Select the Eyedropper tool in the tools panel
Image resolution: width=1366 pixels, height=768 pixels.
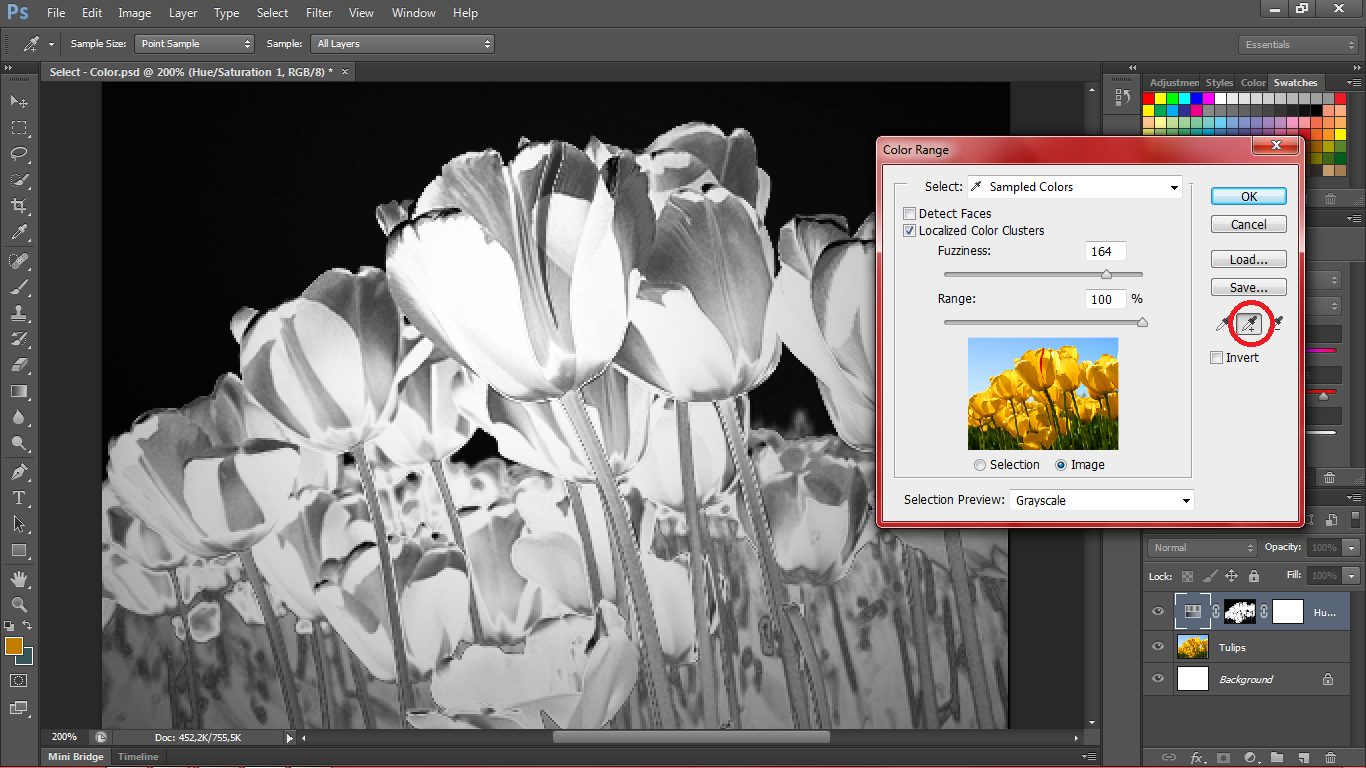pos(19,232)
